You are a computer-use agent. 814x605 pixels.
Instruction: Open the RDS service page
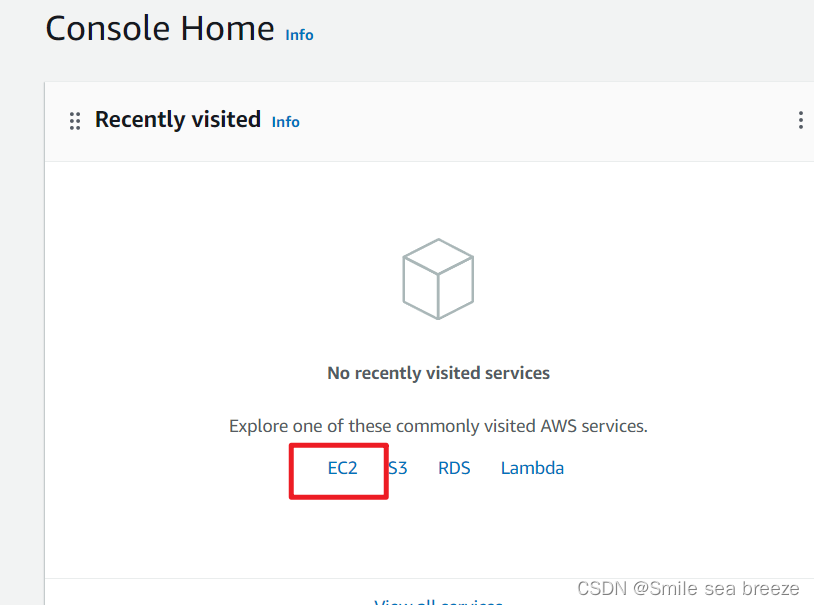tap(454, 467)
